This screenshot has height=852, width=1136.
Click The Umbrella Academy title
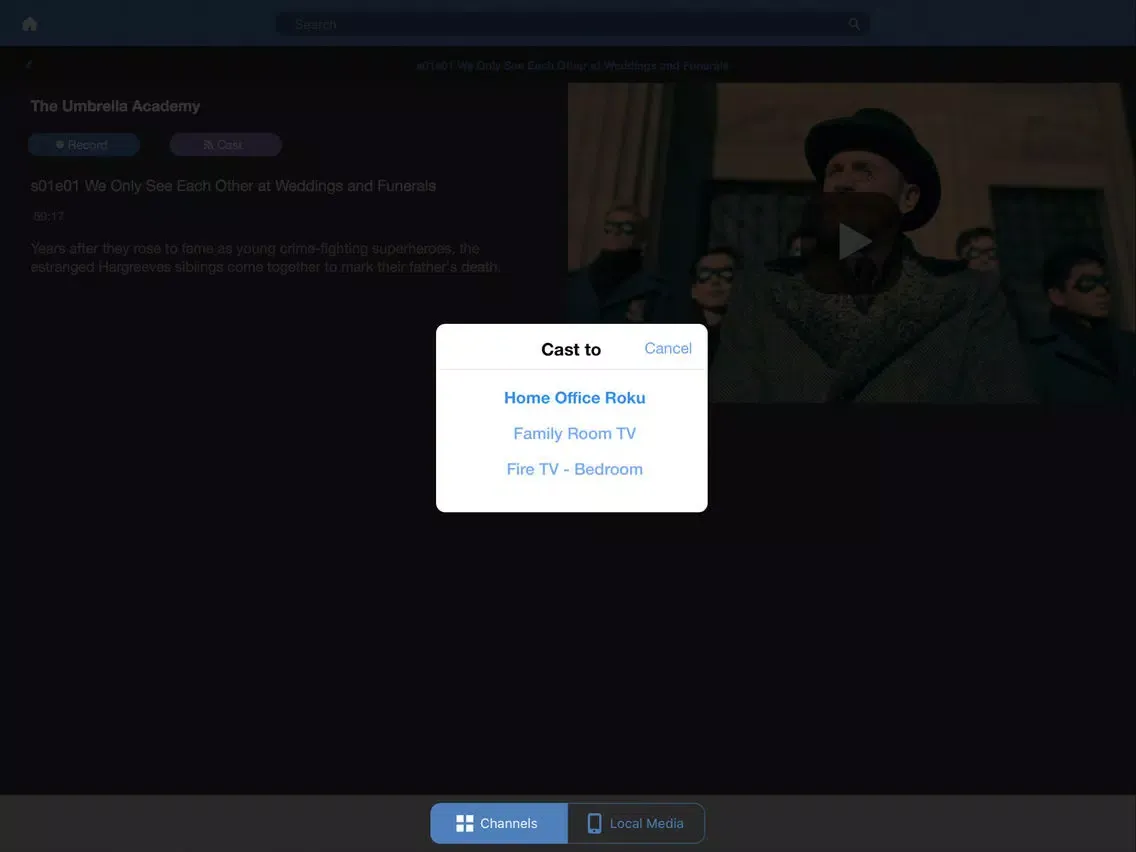click(115, 106)
